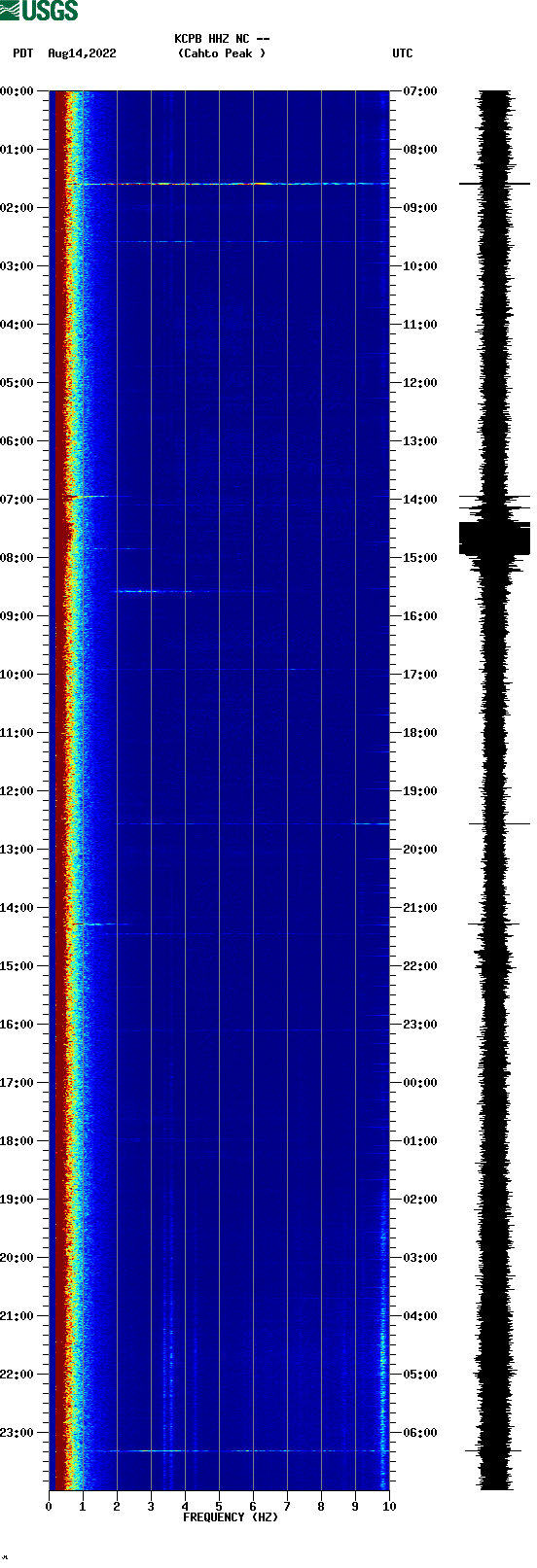The width and height of the screenshot is (537, 1568).
Task: Click the 02:00 PDT time label
Action: tap(18, 208)
